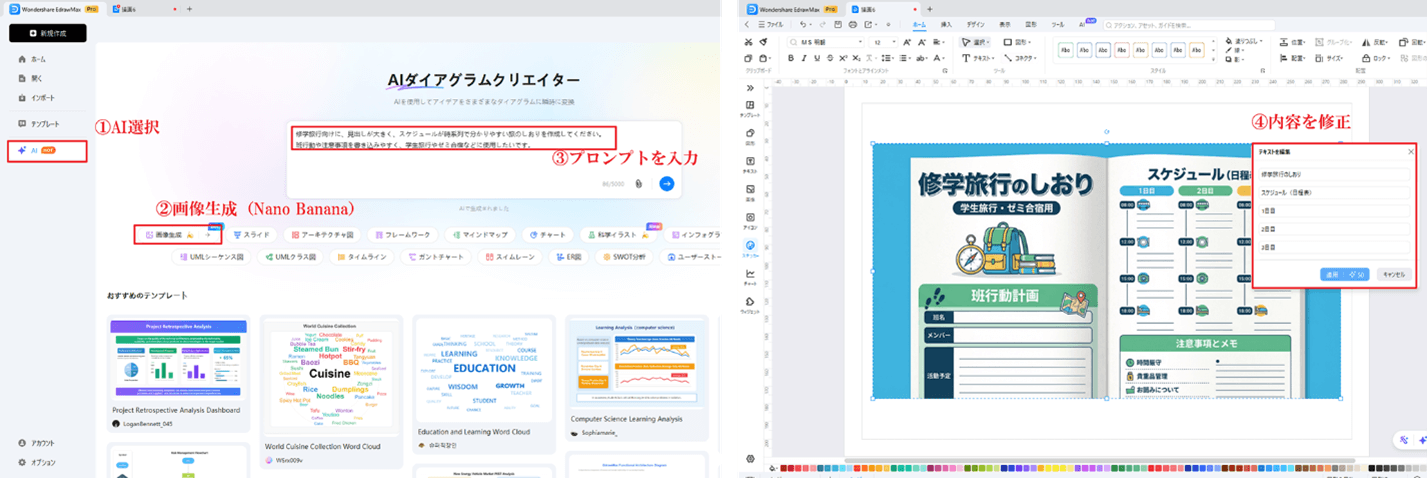Screen dimensions: 1427x478
Task: Open the 図形 panel in the editor sidebar
Action: click(750, 135)
